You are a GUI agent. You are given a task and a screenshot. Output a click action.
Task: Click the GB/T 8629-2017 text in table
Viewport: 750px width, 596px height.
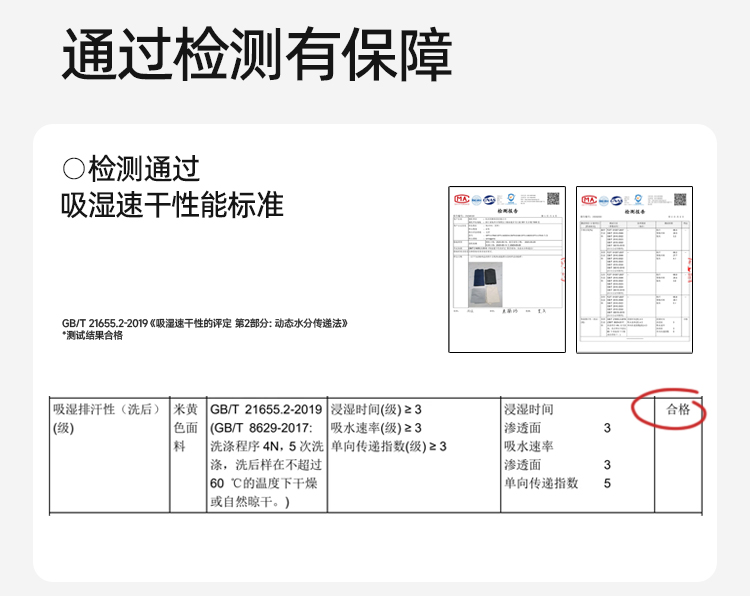pos(261,428)
